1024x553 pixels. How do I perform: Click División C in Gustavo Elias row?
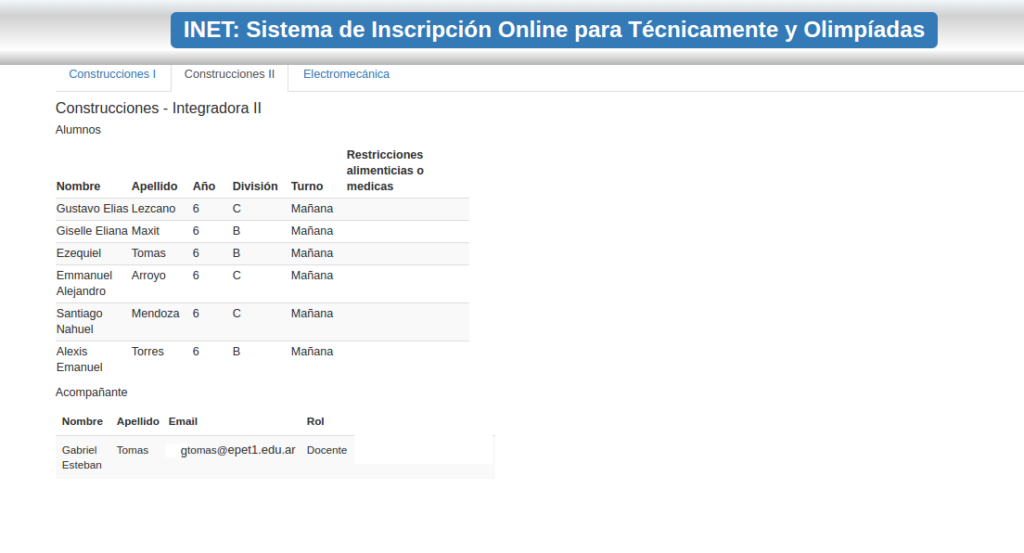click(236, 209)
